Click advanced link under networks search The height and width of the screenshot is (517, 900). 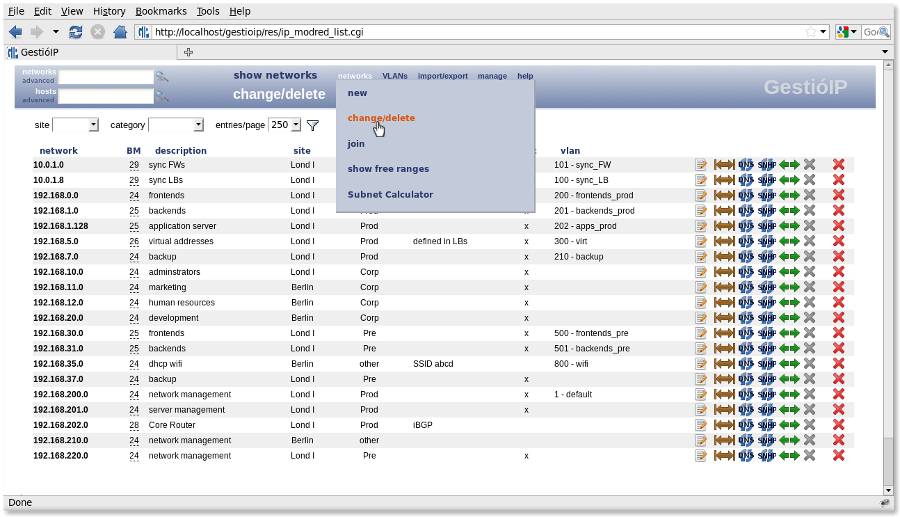coord(39,81)
